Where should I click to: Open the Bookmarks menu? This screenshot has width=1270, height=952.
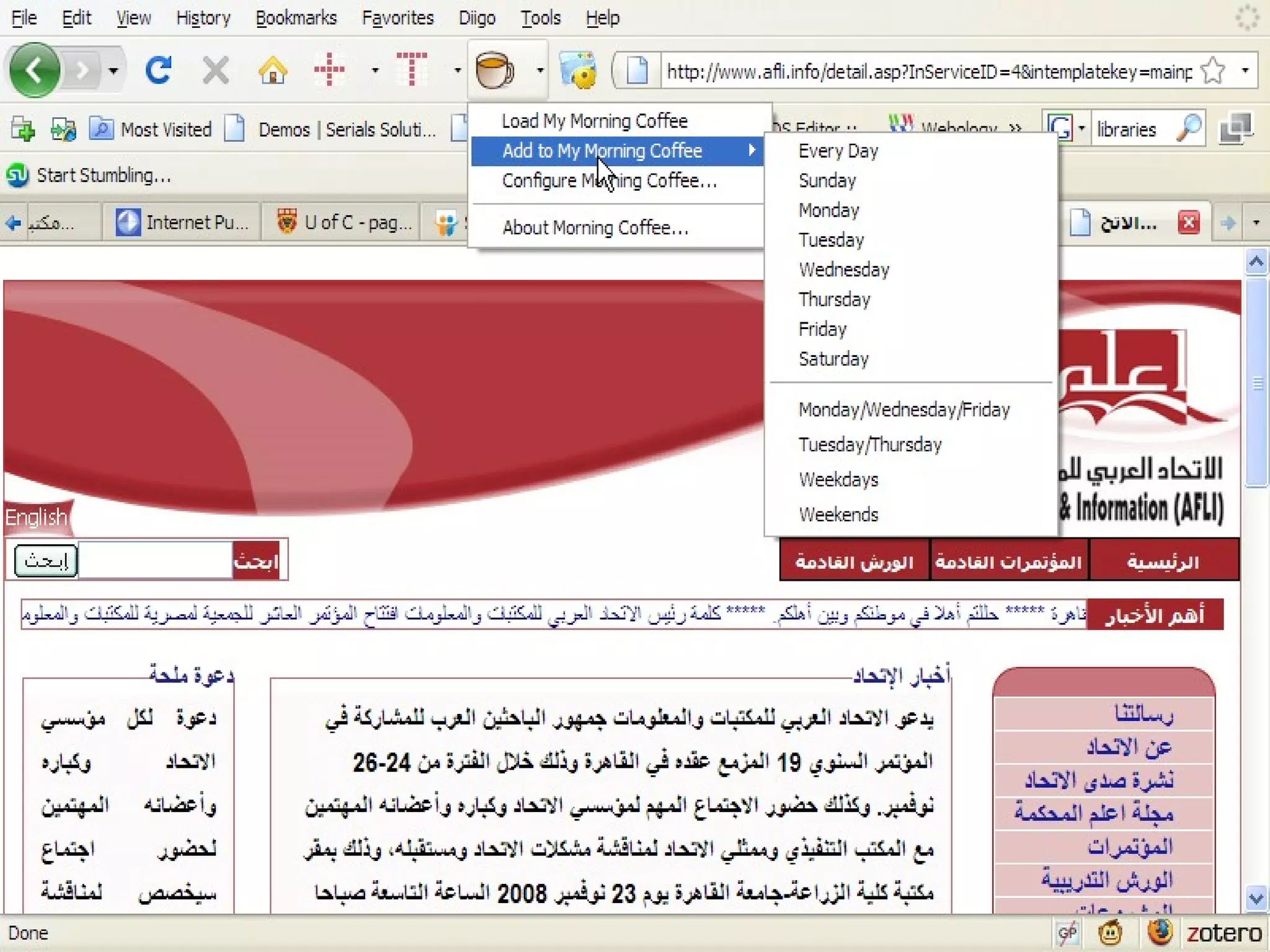[296, 18]
